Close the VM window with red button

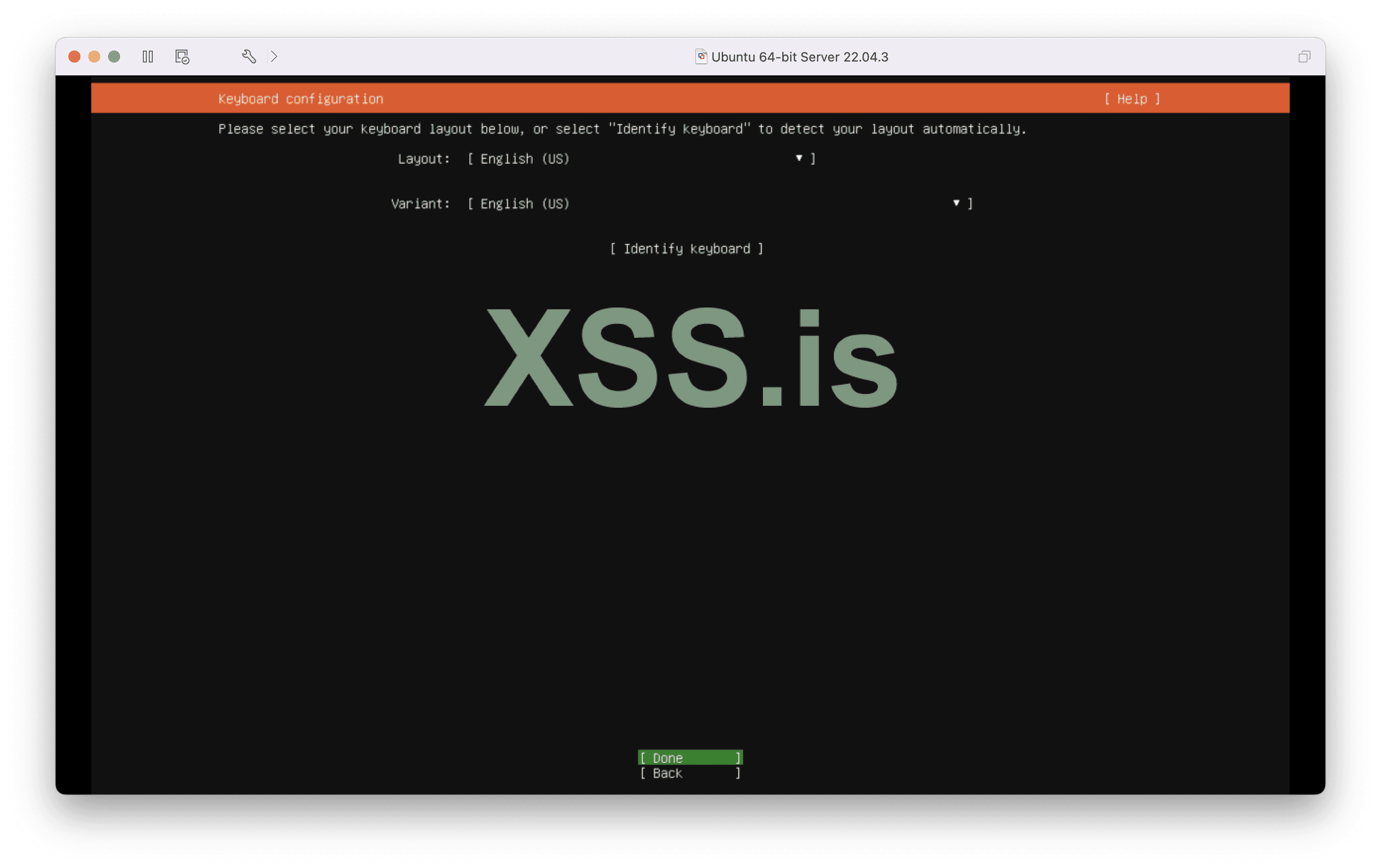(74, 57)
